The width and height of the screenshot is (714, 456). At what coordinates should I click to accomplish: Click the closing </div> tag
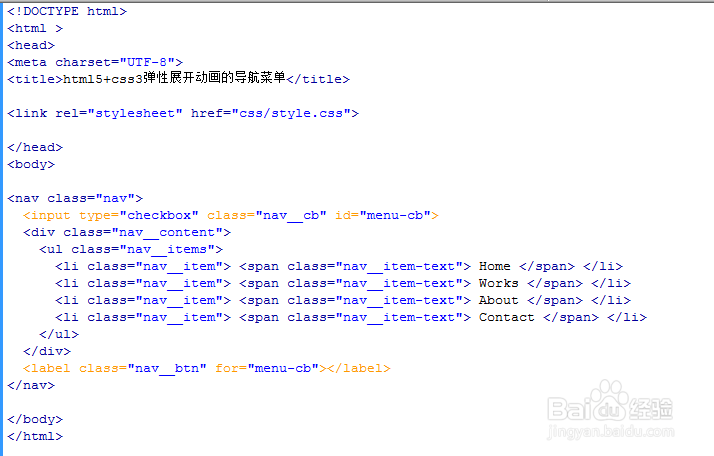pyautogui.click(x=47, y=351)
